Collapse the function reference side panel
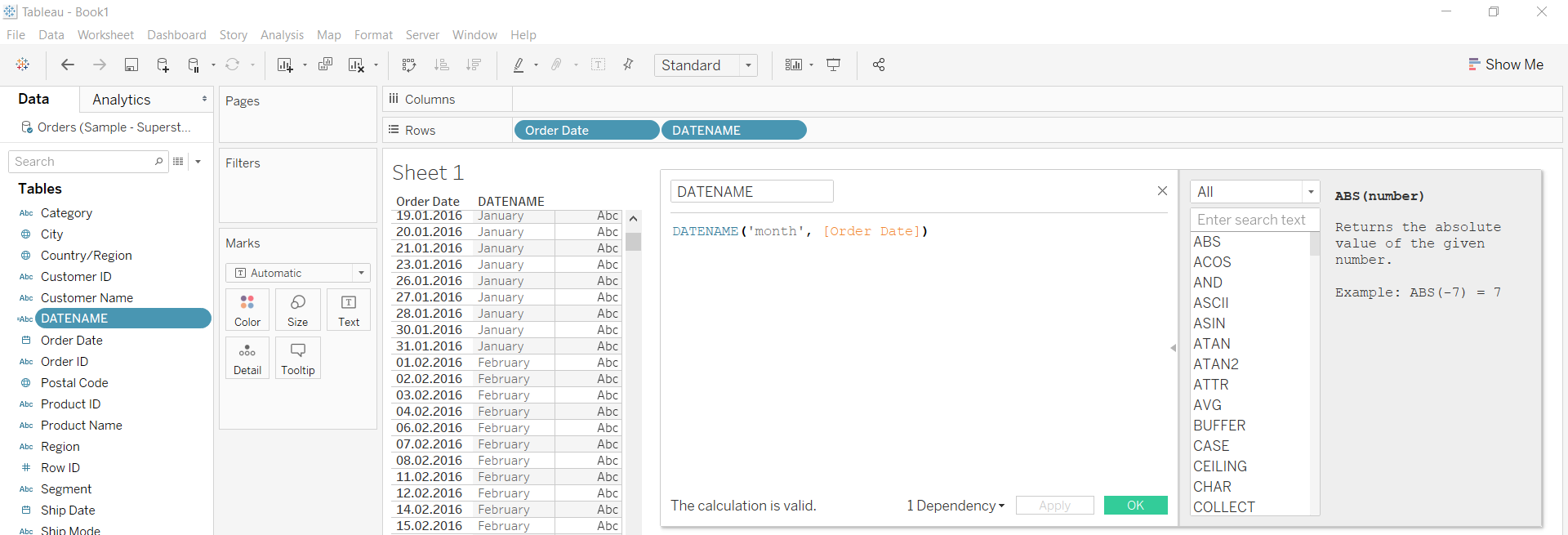This screenshot has width=1568, height=535. click(1173, 348)
